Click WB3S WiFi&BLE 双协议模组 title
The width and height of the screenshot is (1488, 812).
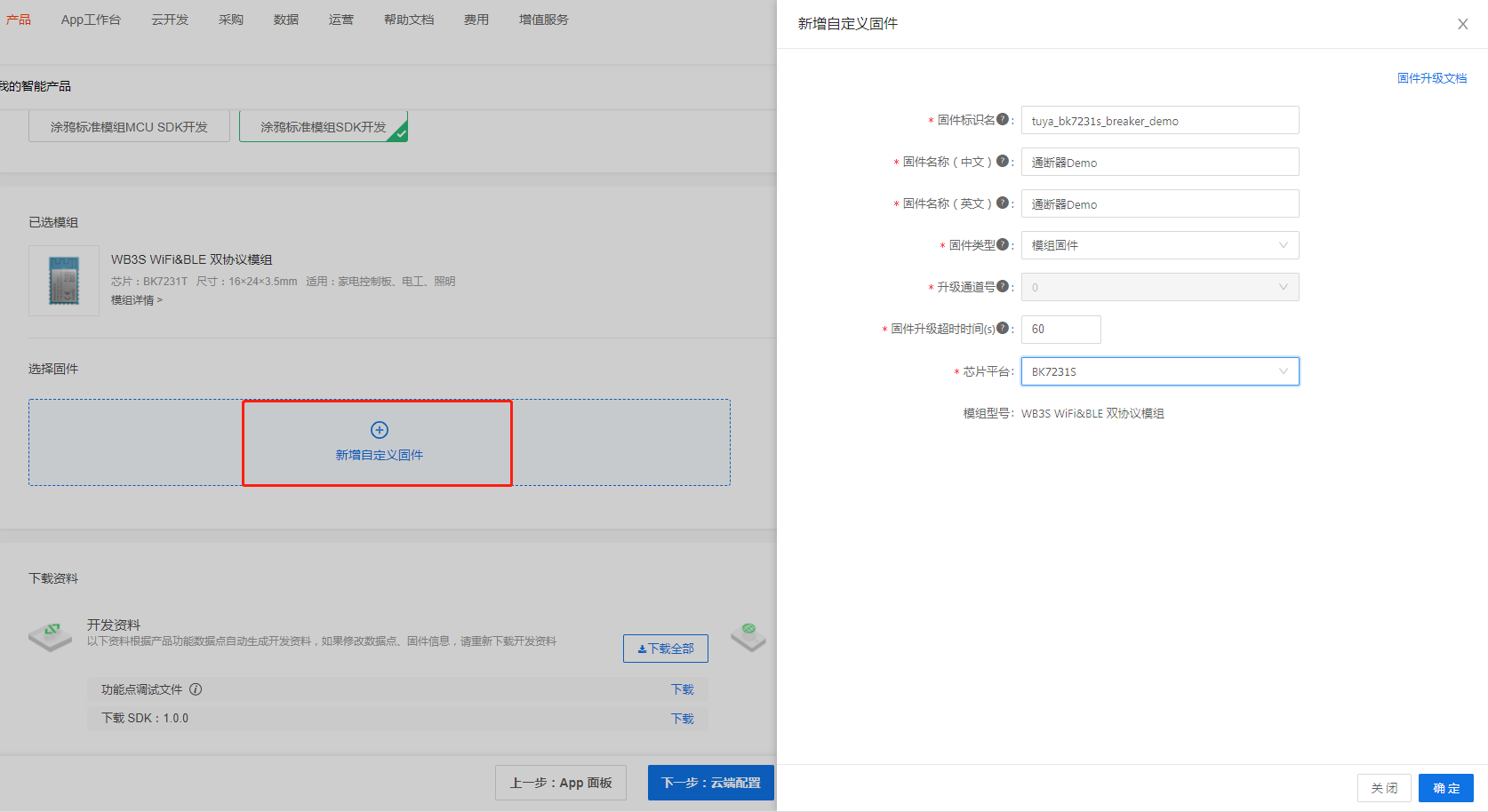192,259
